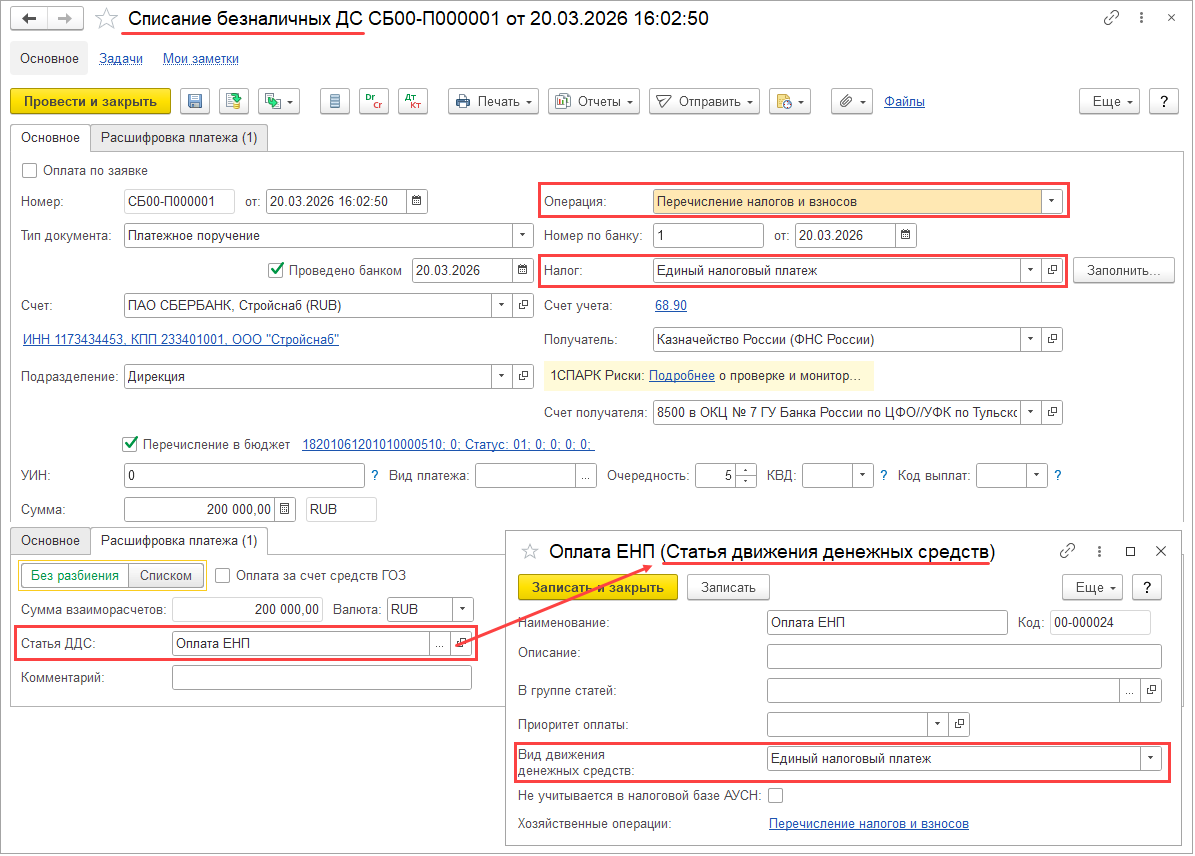Image resolution: width=1195 pixels, height=856 pixels.
Task: Open calendar for bank number date
Action: 905,236
